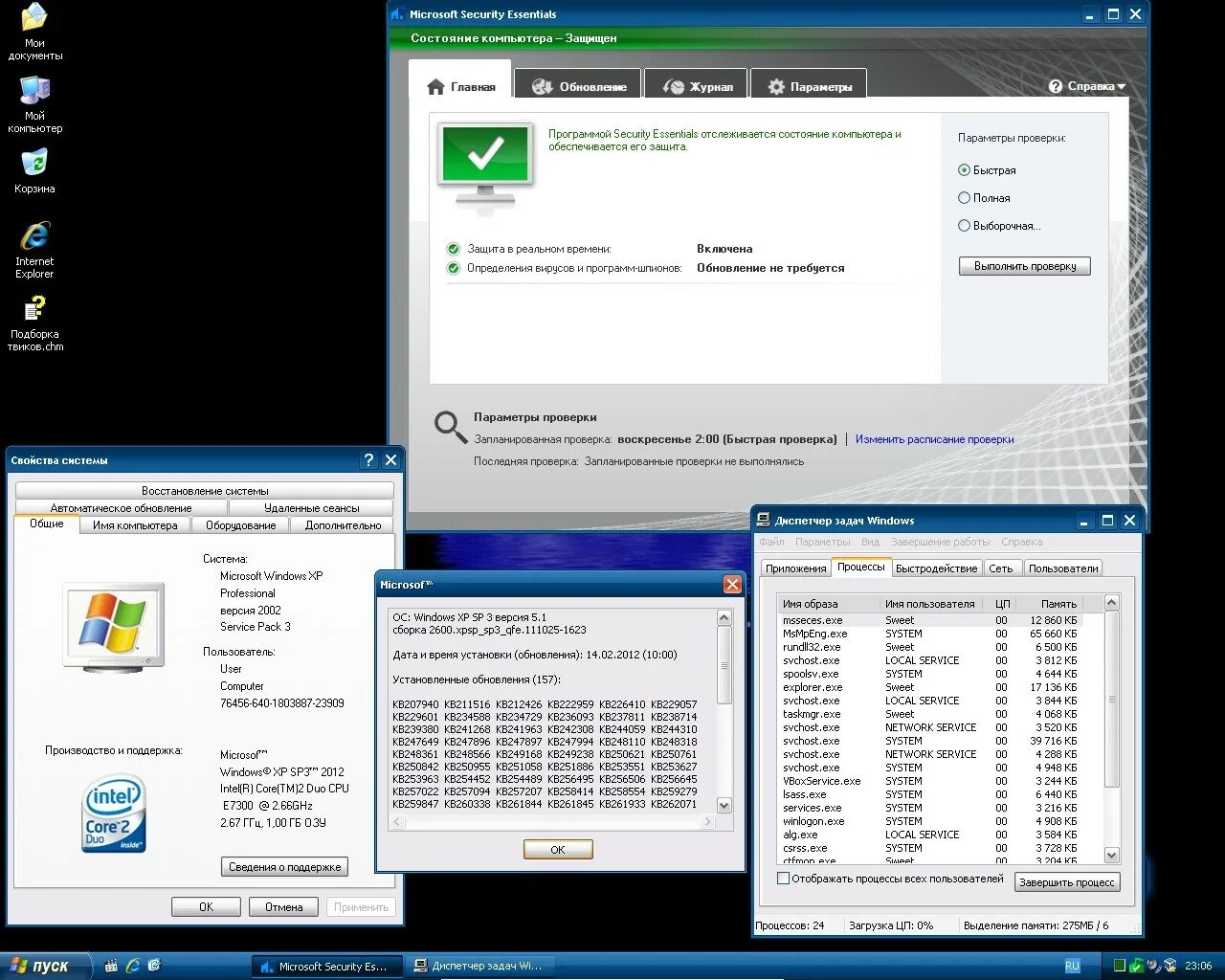Click scroll down arrow in updates list dialog
Screen dimensions: 1225x980
point(724,806)
